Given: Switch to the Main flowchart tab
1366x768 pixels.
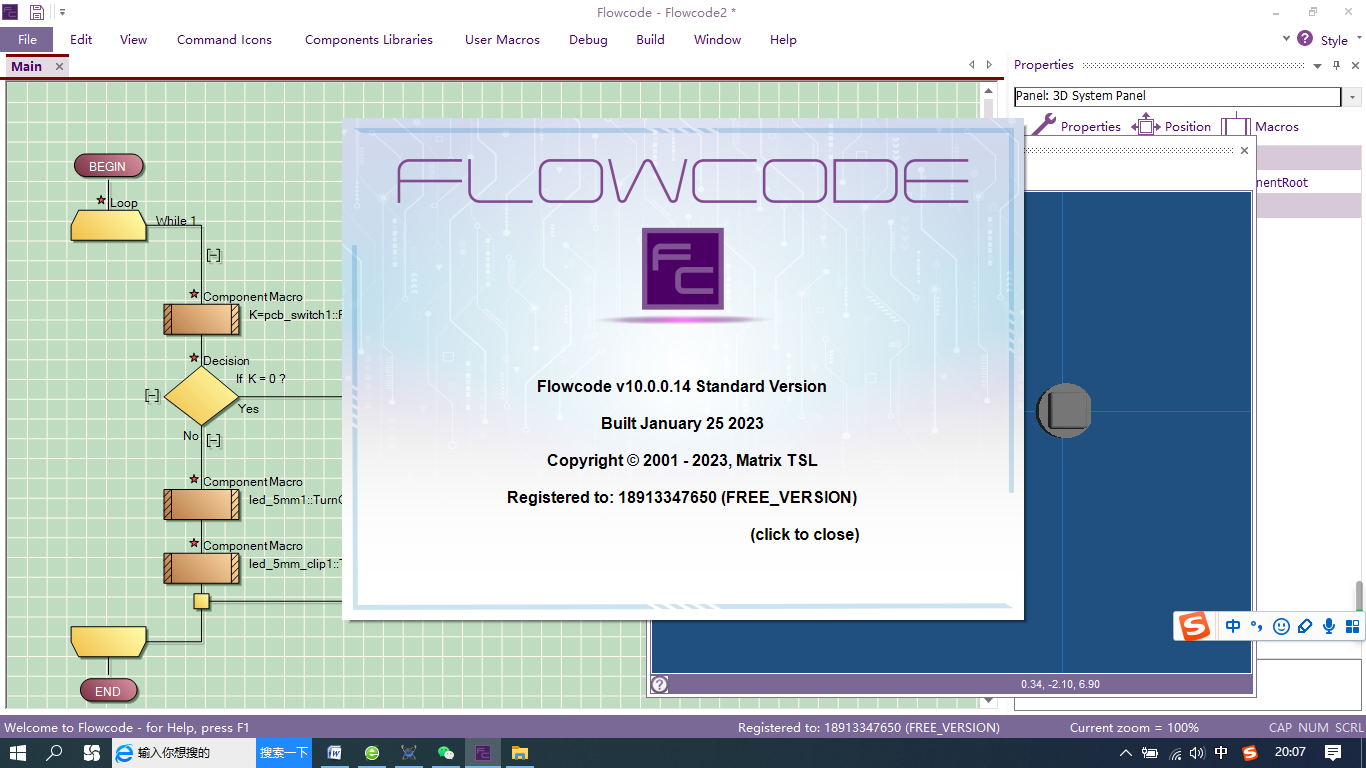Looking at the screenshot, I should coord(26,66).
